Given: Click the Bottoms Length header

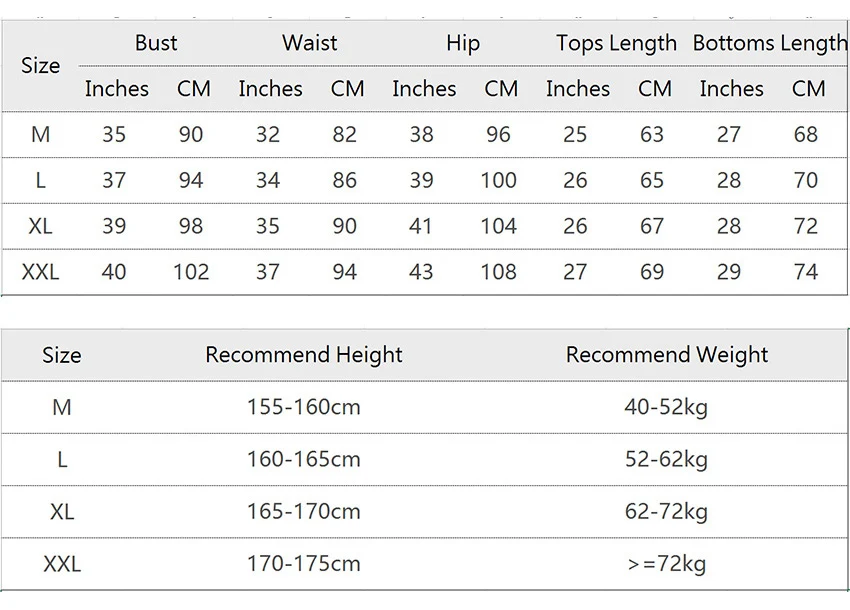Looking at the screenshot, I should [770, 43].
